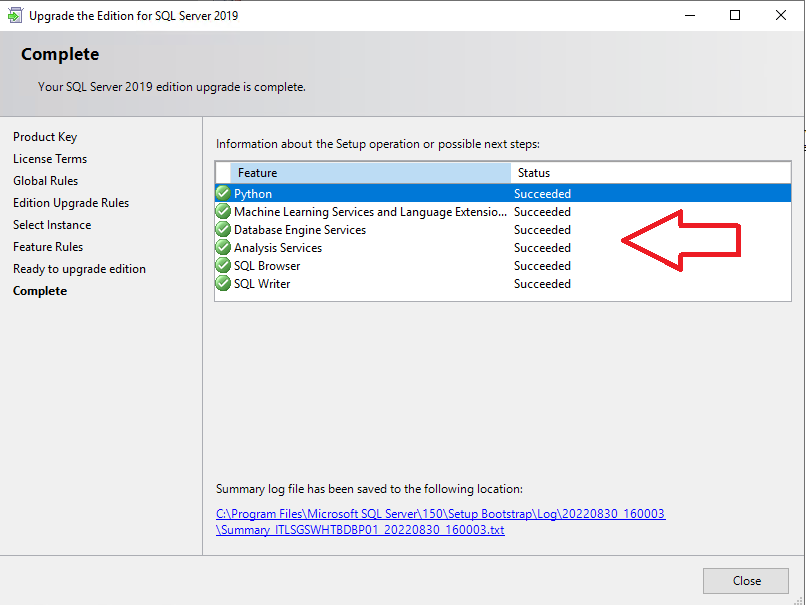Click the Close button
This screenshot has width=806, height=605.
tap(746, 581)
